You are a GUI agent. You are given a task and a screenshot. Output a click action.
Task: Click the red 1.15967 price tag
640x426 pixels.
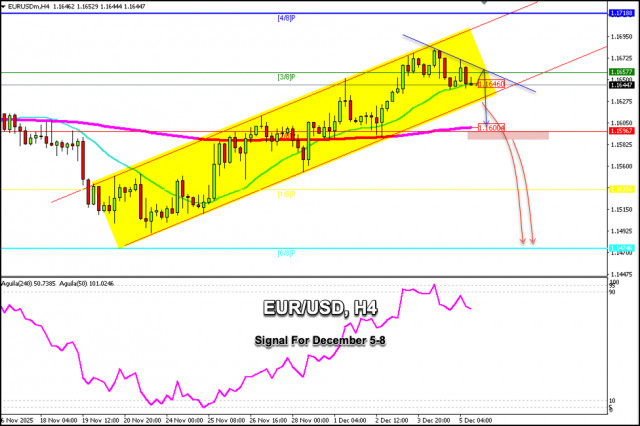coord(622,131)
